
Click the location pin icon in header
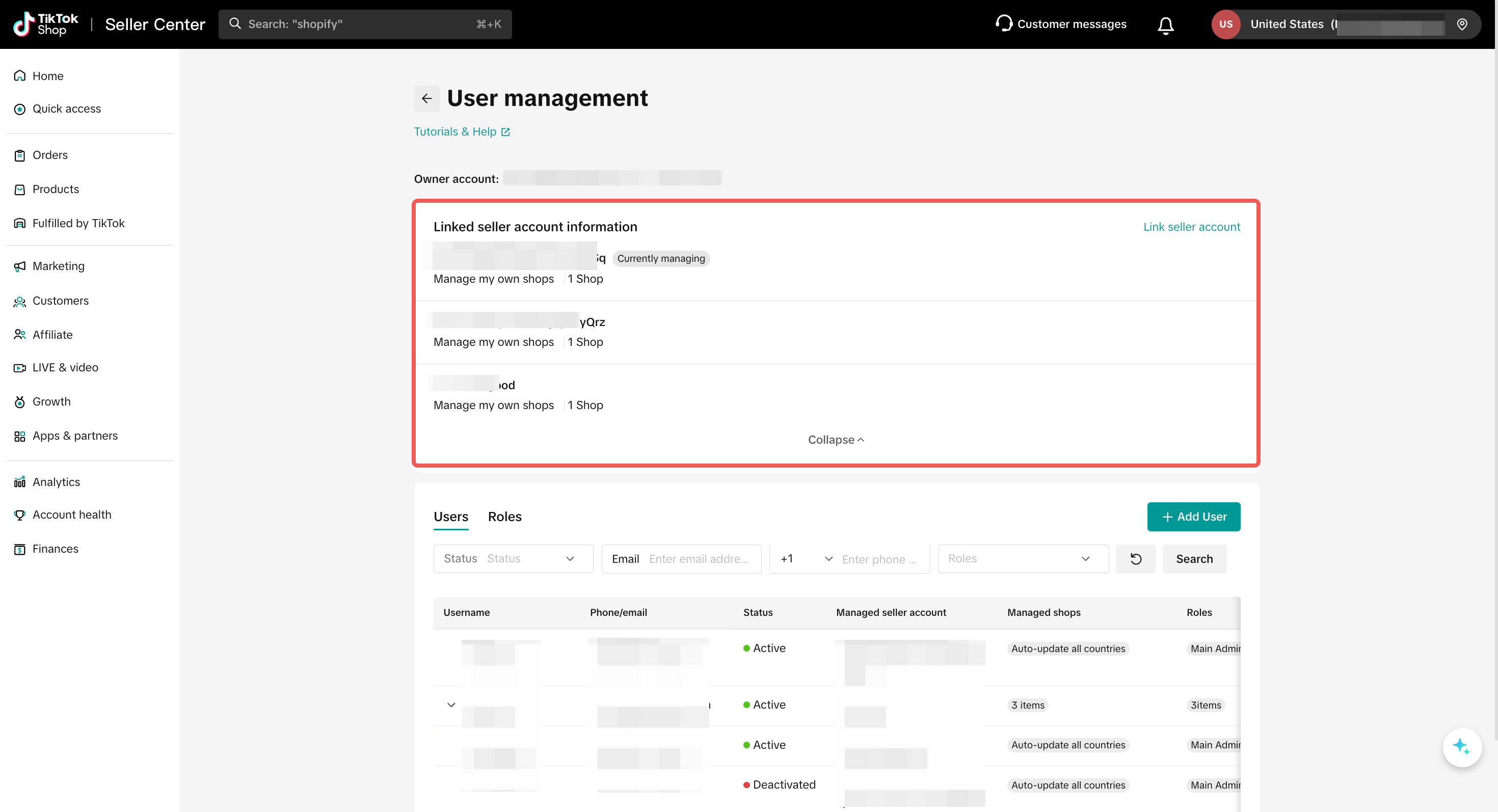tap(1462, 24)
